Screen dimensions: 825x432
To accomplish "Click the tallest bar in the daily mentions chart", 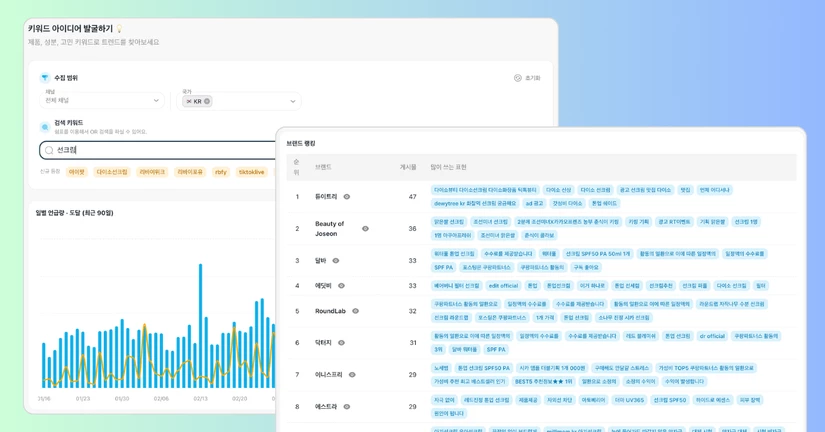I will 200,326.
